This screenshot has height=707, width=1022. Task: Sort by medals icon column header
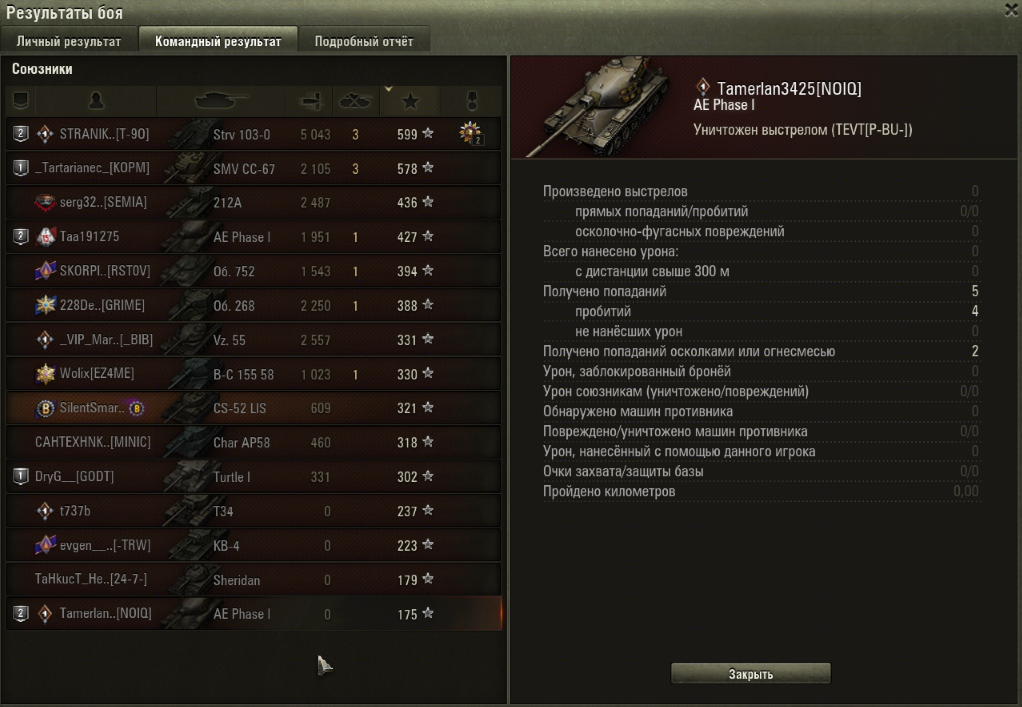click(472, 101)
